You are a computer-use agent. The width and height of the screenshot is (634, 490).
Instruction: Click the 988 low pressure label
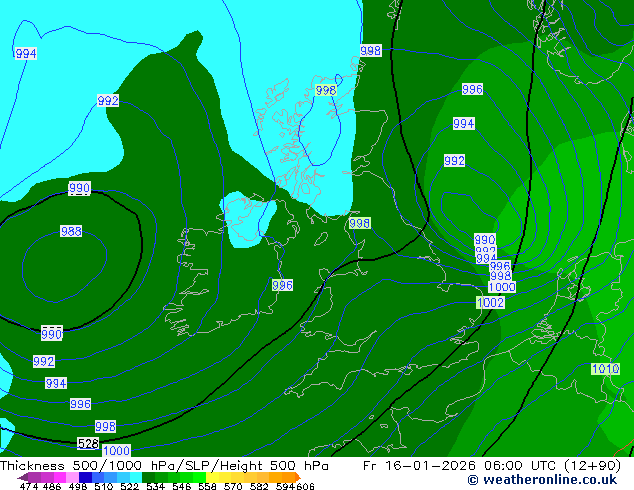tap(71, 231)
